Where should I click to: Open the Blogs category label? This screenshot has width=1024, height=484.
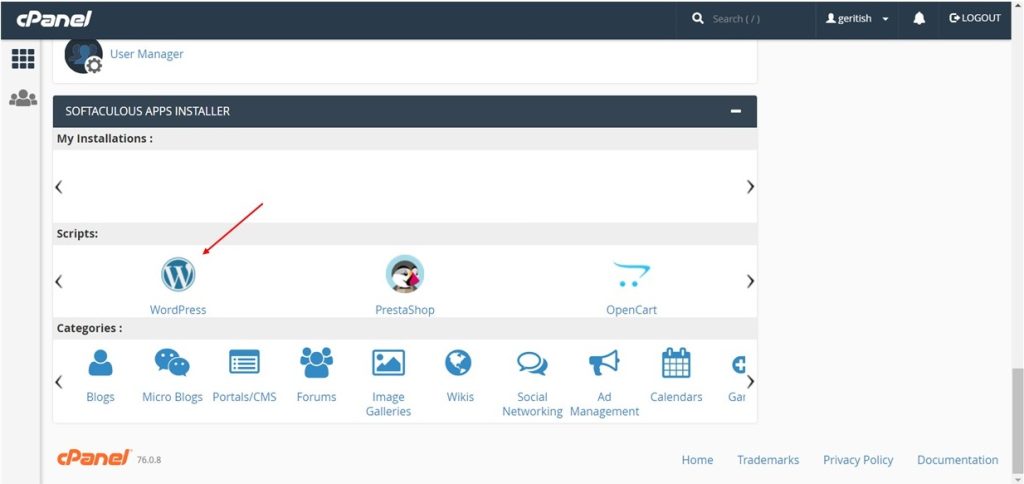click(x=101, y=396)
